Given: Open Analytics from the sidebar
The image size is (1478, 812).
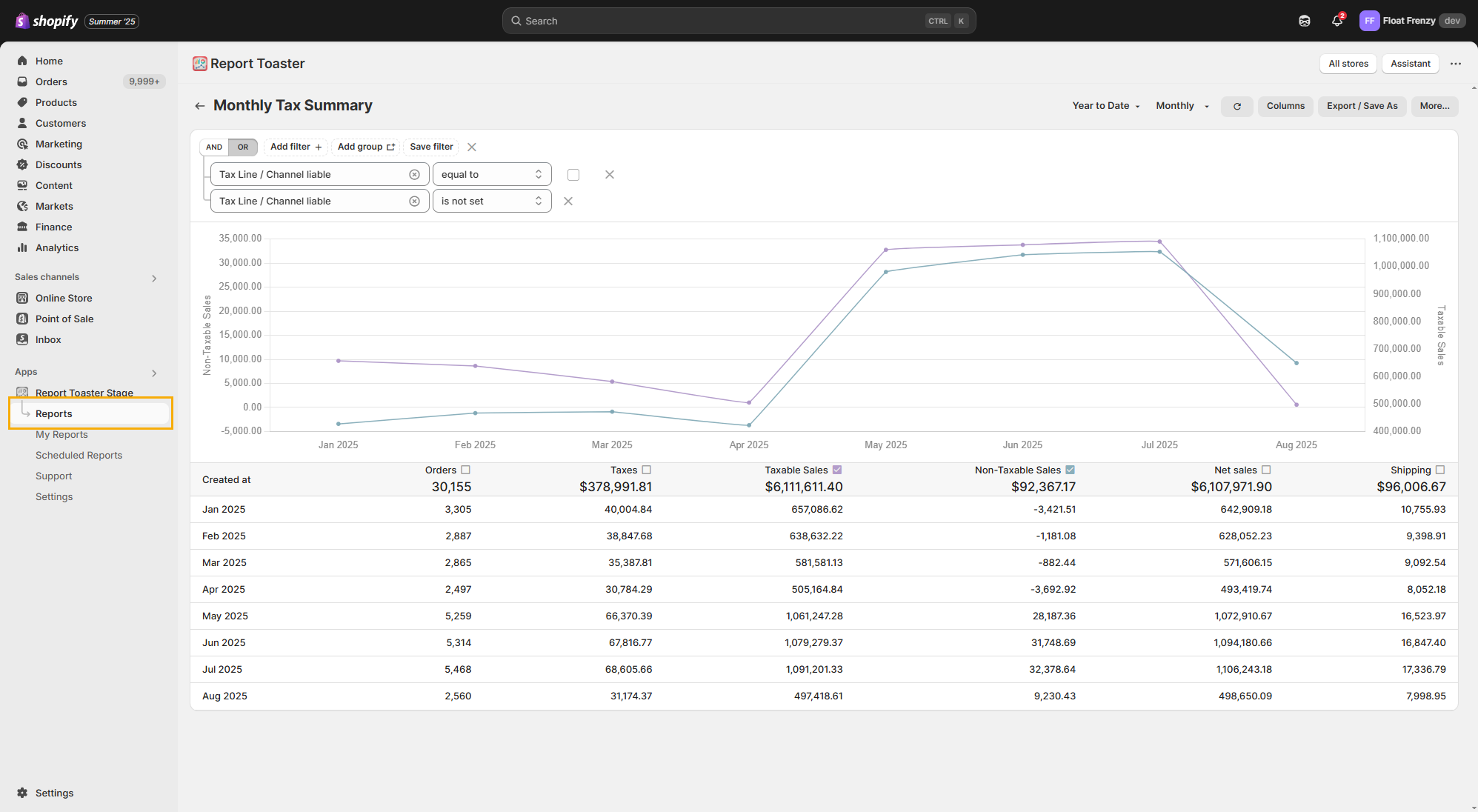Looking at the screenshot, I should pyautogui.click(x=57, y=247).
